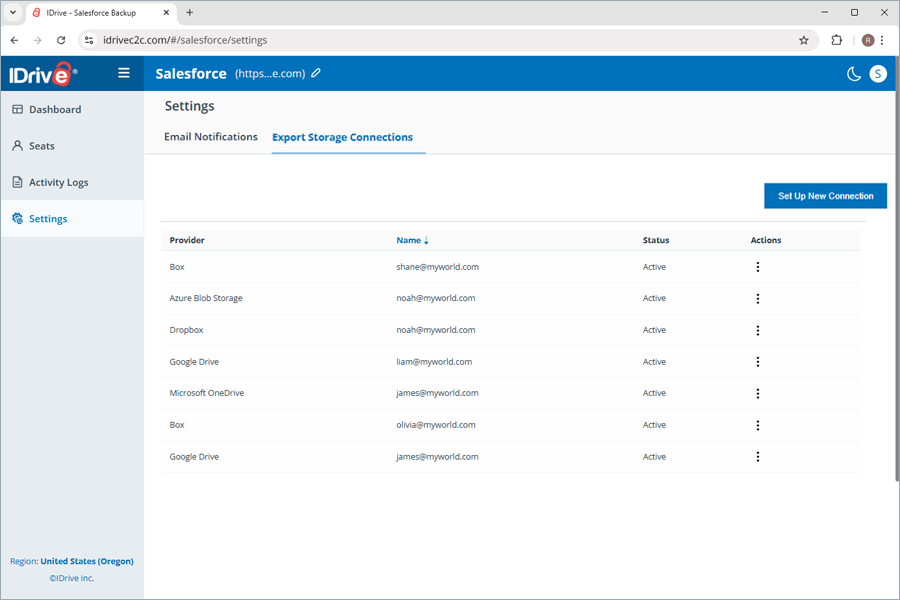Expand actions menu for the Dropbox connection
This screenshot has height=600, width=900.
pyautogui.click(x=758, y=331)
